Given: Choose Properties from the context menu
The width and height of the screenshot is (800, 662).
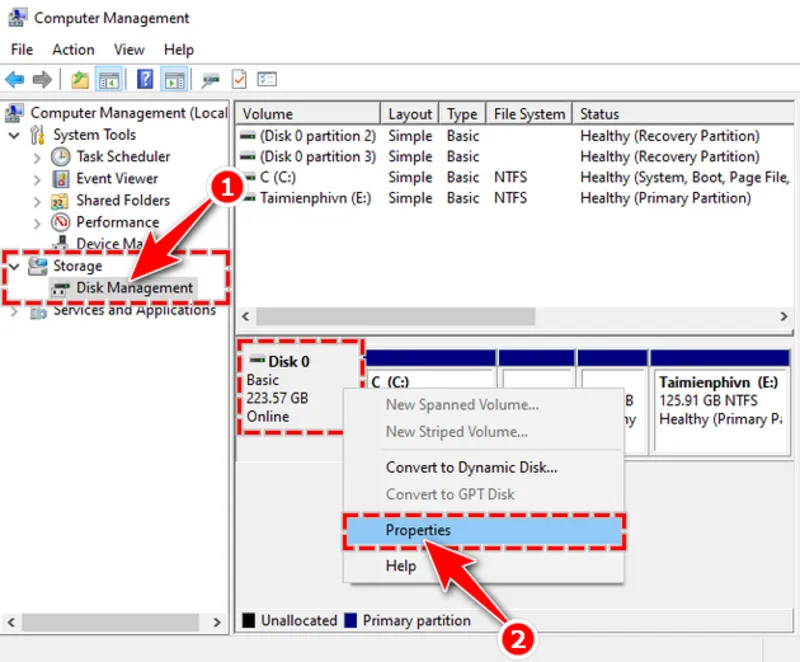Looking at the screenshot, I should point(418,530).
